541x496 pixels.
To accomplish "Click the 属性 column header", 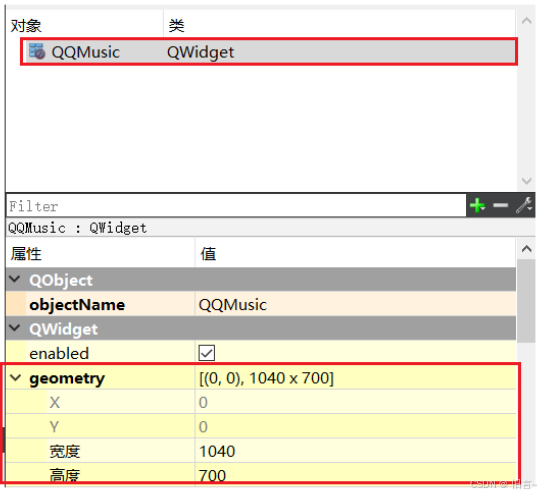I will pyautogui.click(x=26, y=254).
